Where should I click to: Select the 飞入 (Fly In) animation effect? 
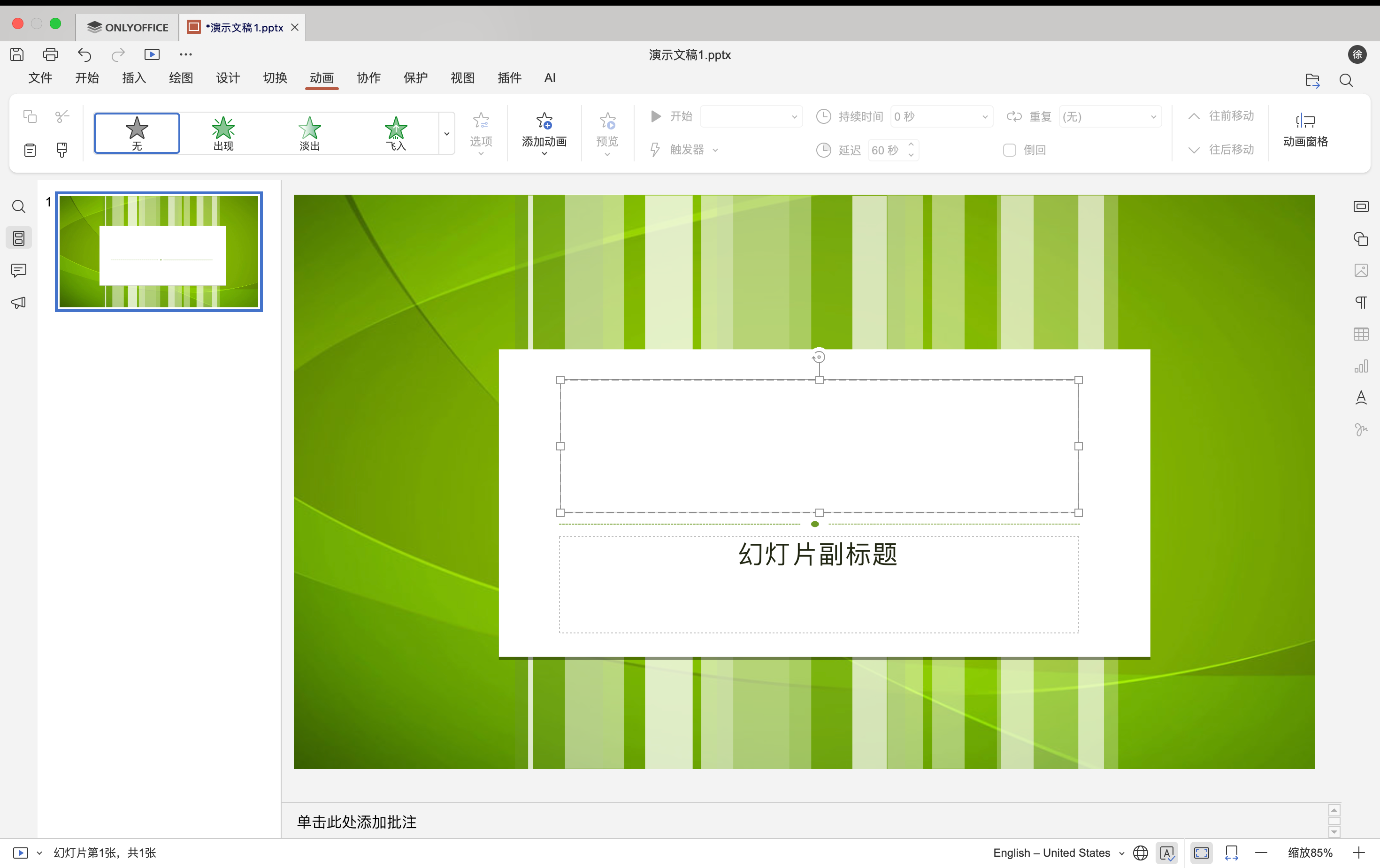point(395,133)
